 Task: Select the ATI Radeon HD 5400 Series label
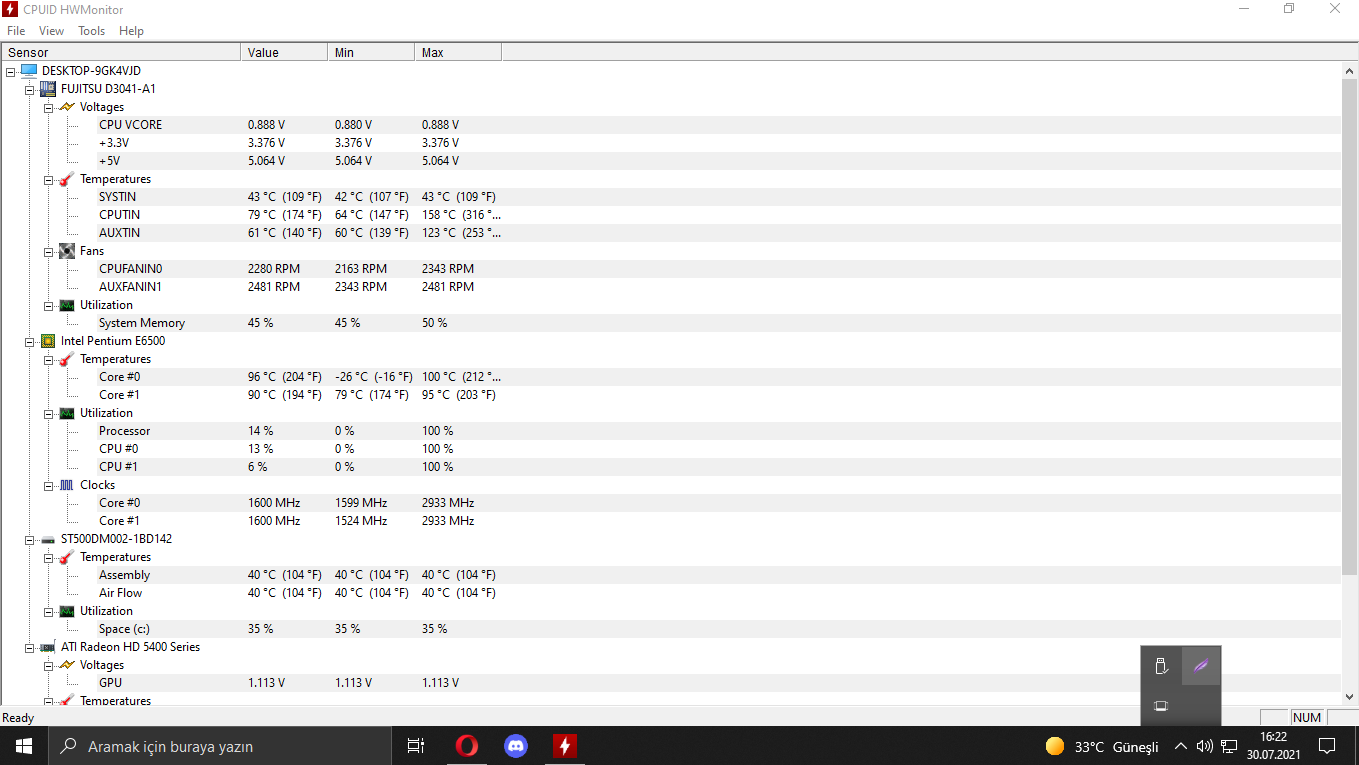[x=130, y=647]
